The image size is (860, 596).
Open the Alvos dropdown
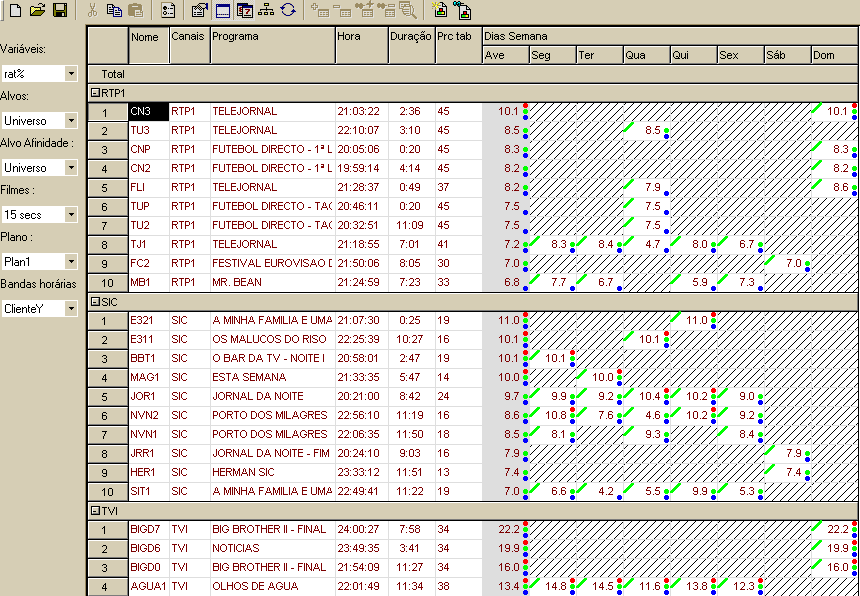(71, 121)
